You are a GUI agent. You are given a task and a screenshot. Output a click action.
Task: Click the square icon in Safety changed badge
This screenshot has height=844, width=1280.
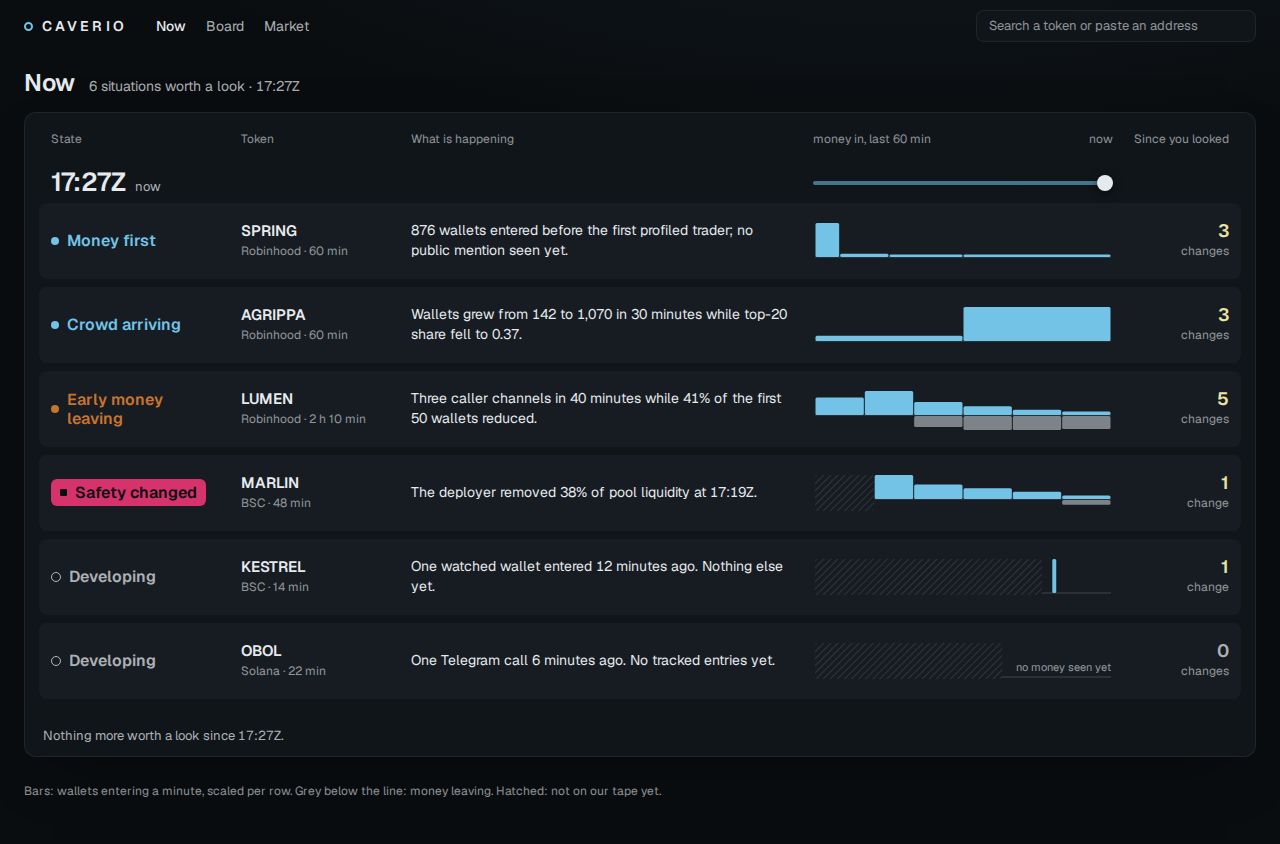(x=64, y=493)
